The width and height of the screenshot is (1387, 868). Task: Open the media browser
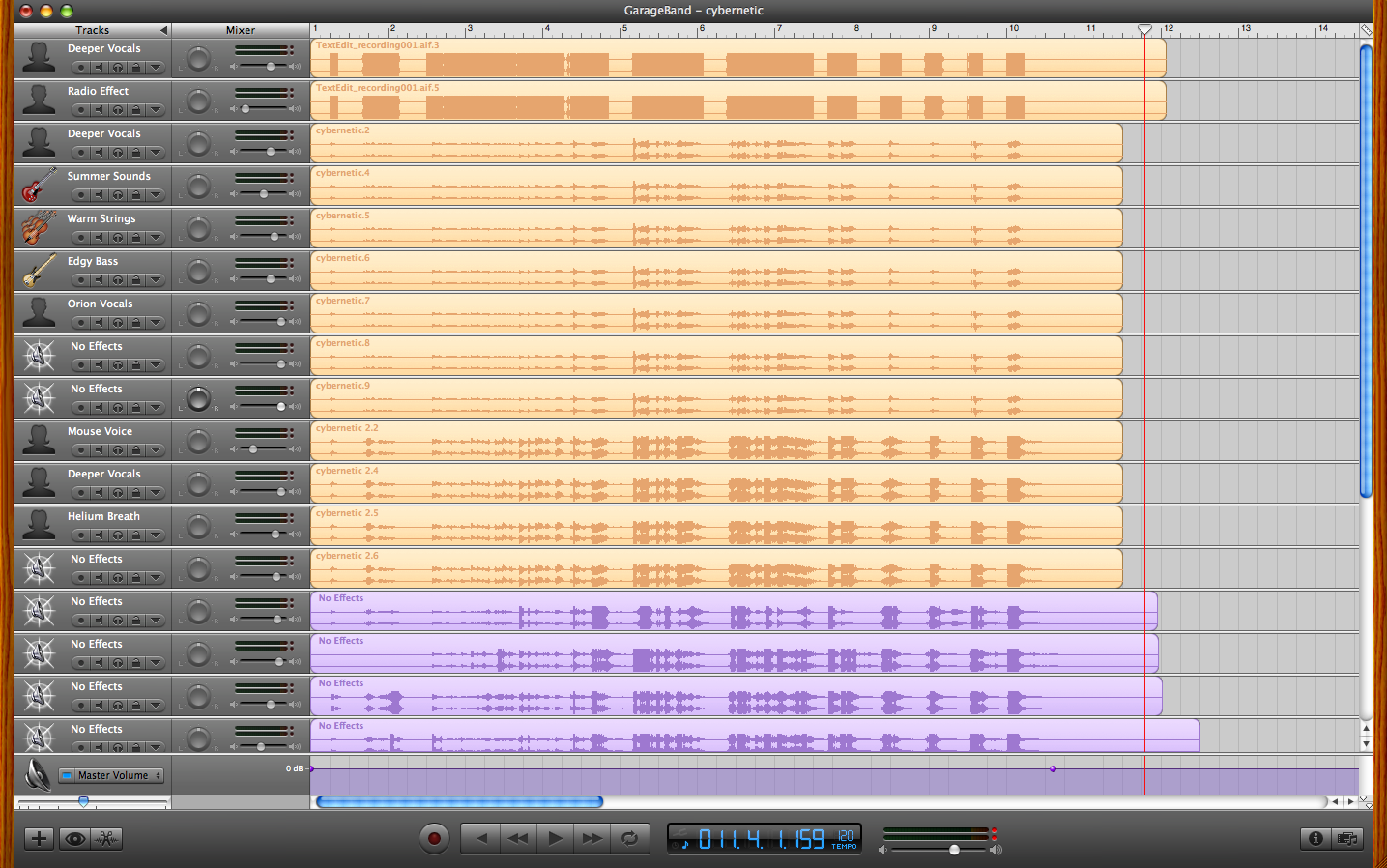click(x=1347, y=839)
